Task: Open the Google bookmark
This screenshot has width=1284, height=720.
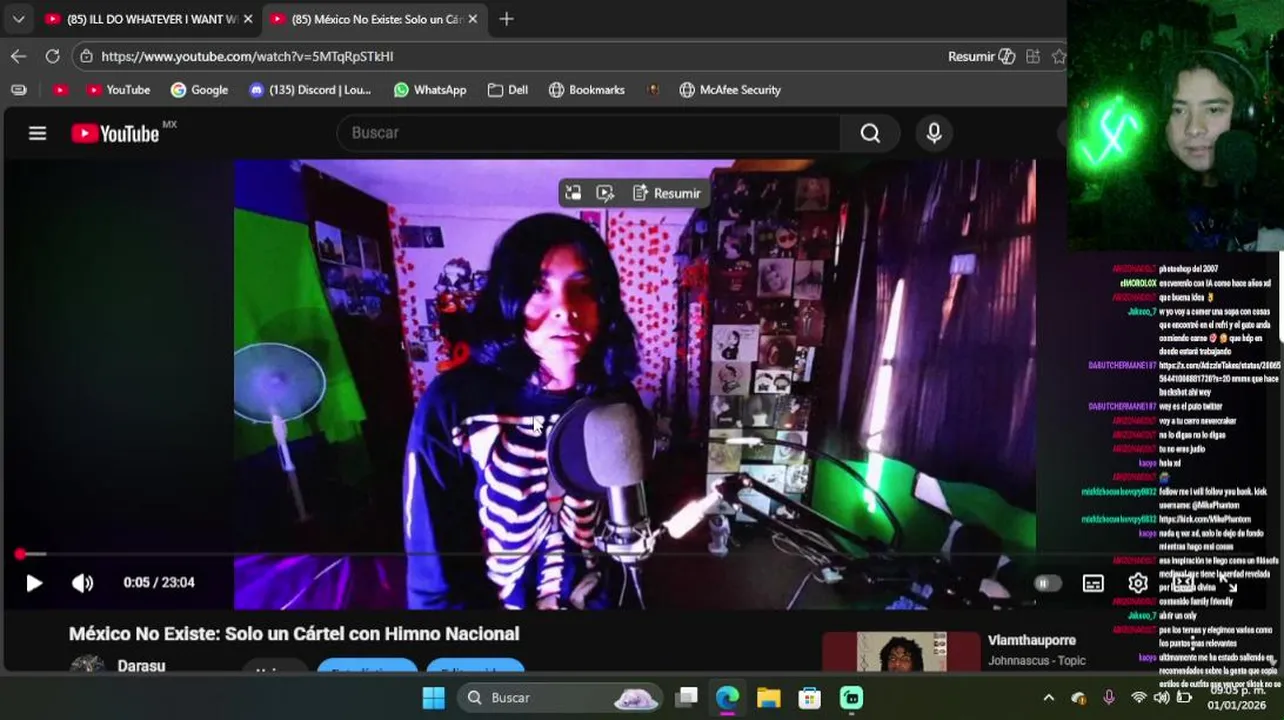Action: point(199,90)
